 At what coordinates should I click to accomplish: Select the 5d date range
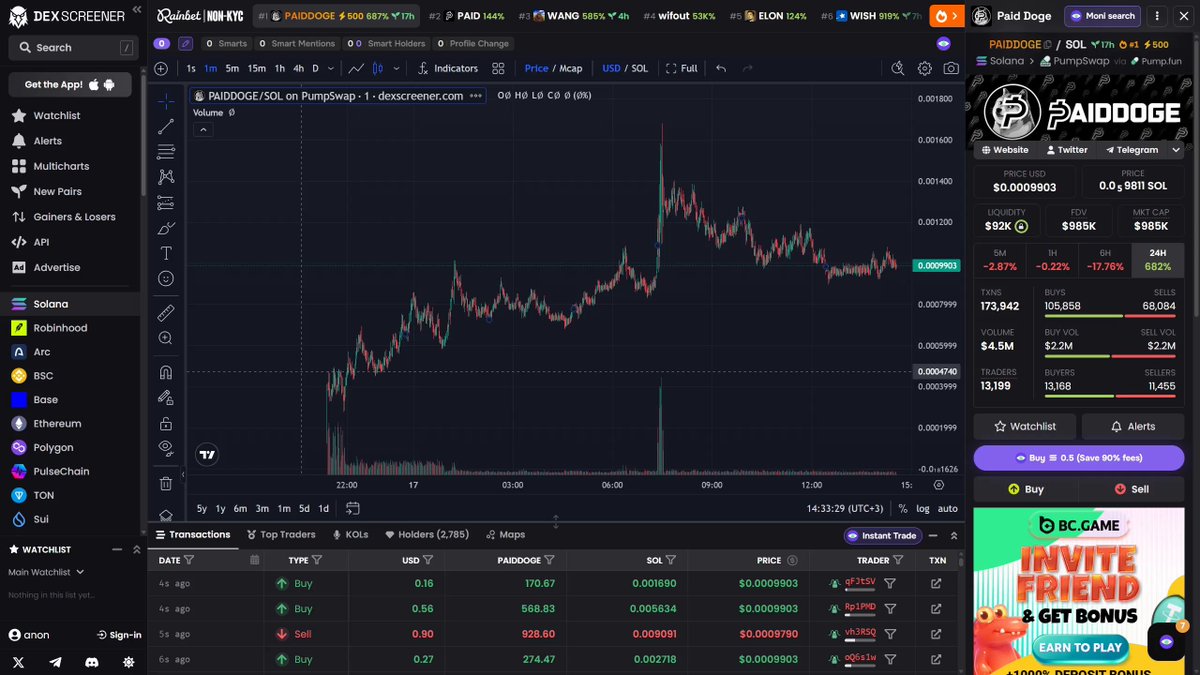[304, 508]
